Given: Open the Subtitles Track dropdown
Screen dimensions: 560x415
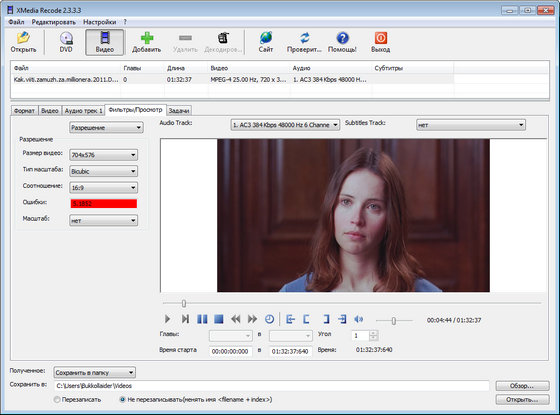Looking at the screenshot, I should (471, 125).
